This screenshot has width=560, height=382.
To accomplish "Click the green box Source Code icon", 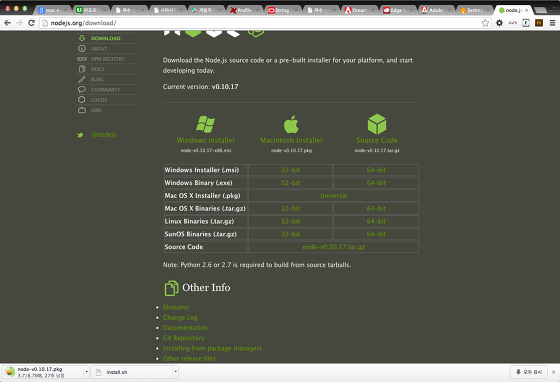I will click(377, 124).
